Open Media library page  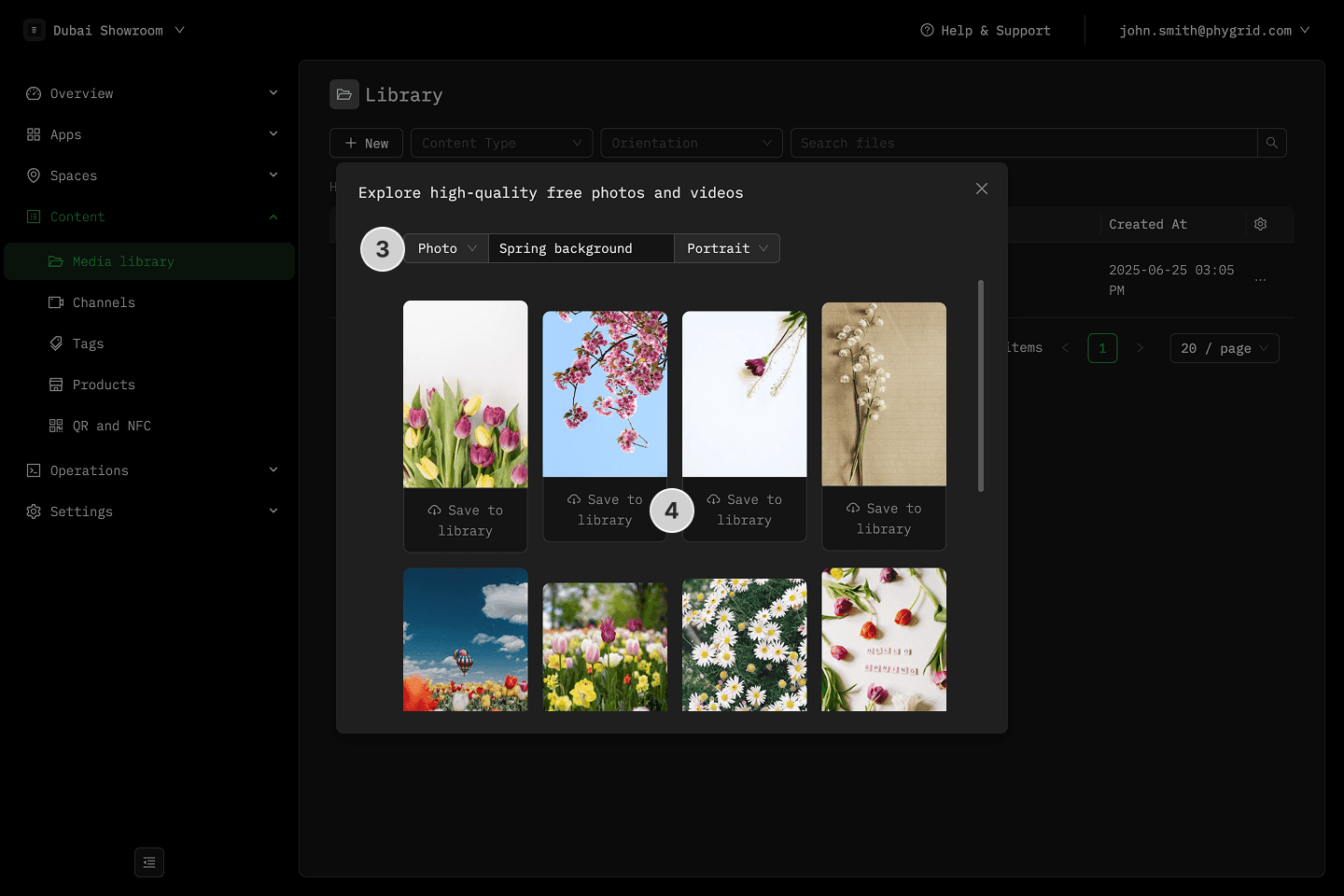pyautogui.click(x=149, y=261)
